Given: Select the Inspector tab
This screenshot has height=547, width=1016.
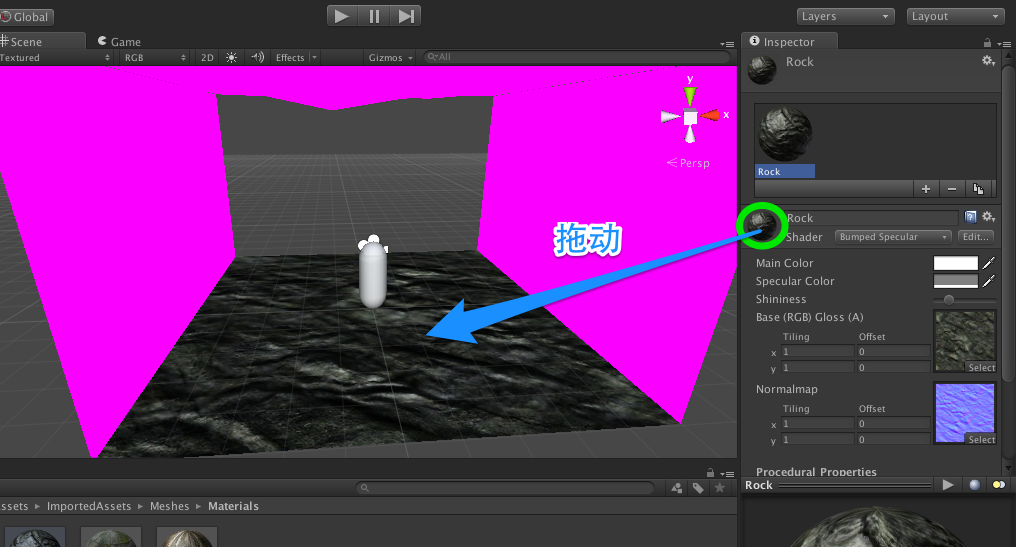Looking at the screenshot, I should (x=789, y=41).
